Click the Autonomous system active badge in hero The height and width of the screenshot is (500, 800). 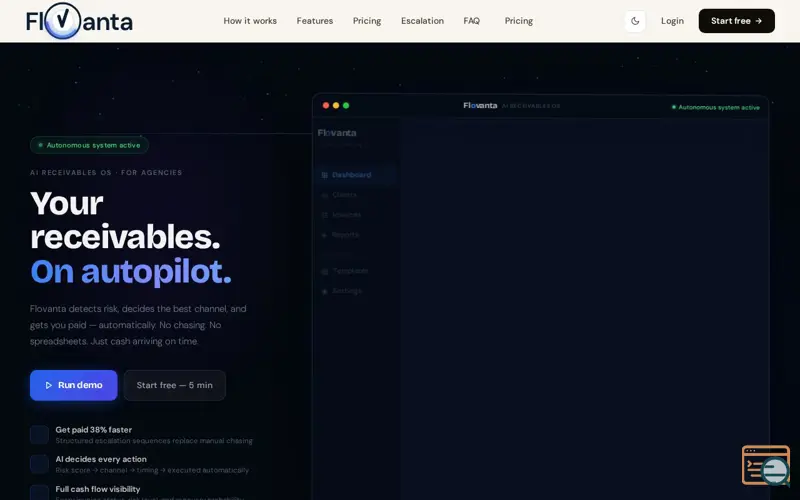89,145
